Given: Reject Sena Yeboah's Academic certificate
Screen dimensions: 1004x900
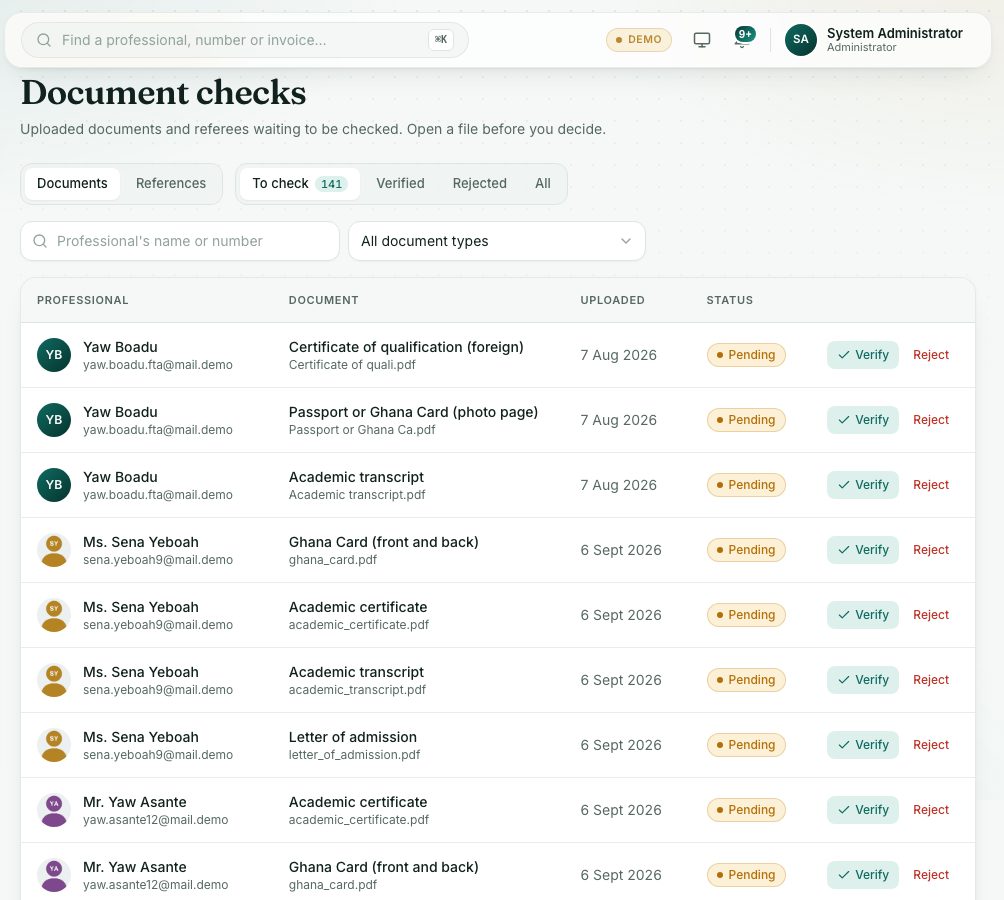Looking at the screenshot, I should pos(930,615).
